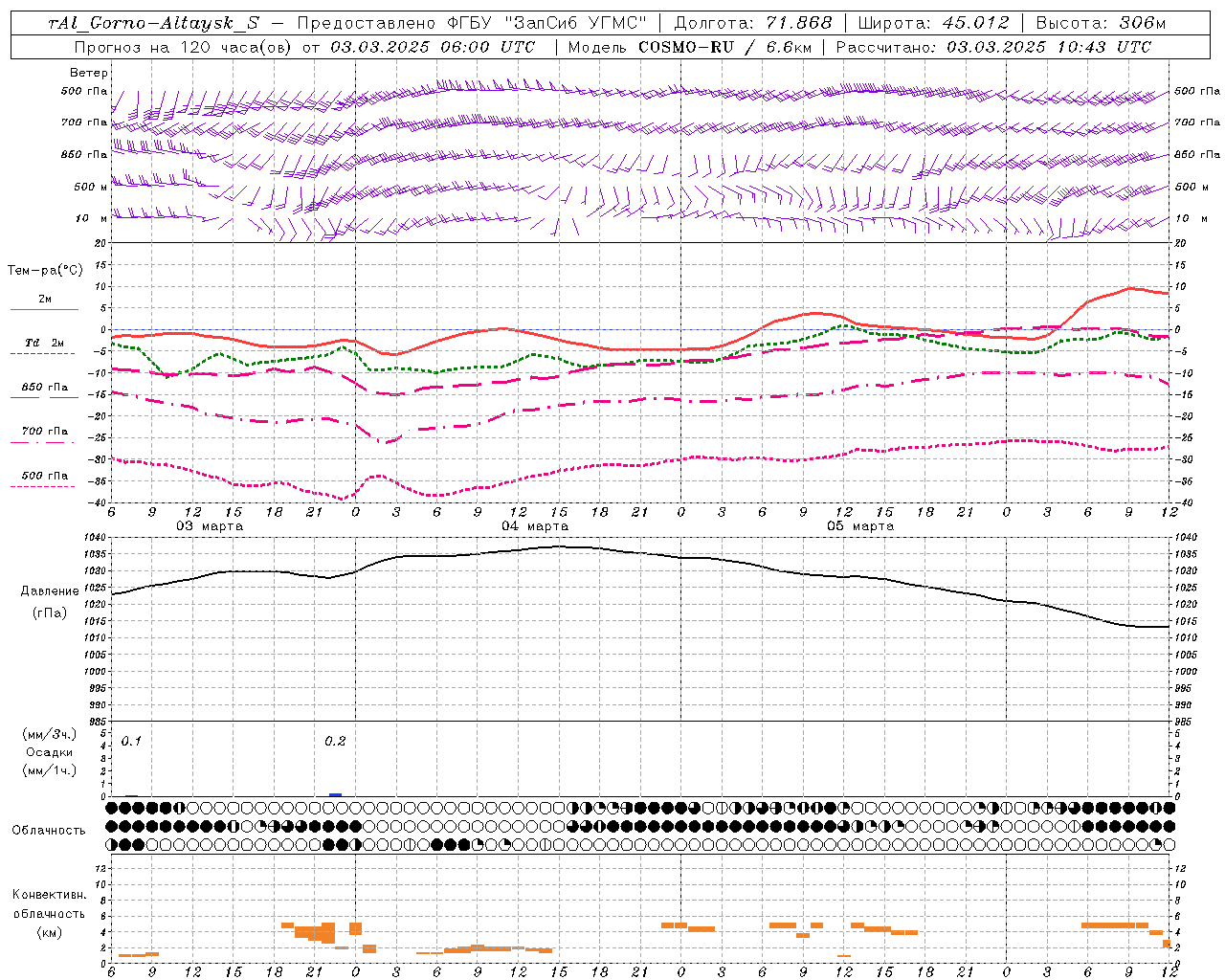Click the "(мм/3ч.)" precipitation unit label
The width and height of the screenshot is (1225, 980).
click(50, 733)
